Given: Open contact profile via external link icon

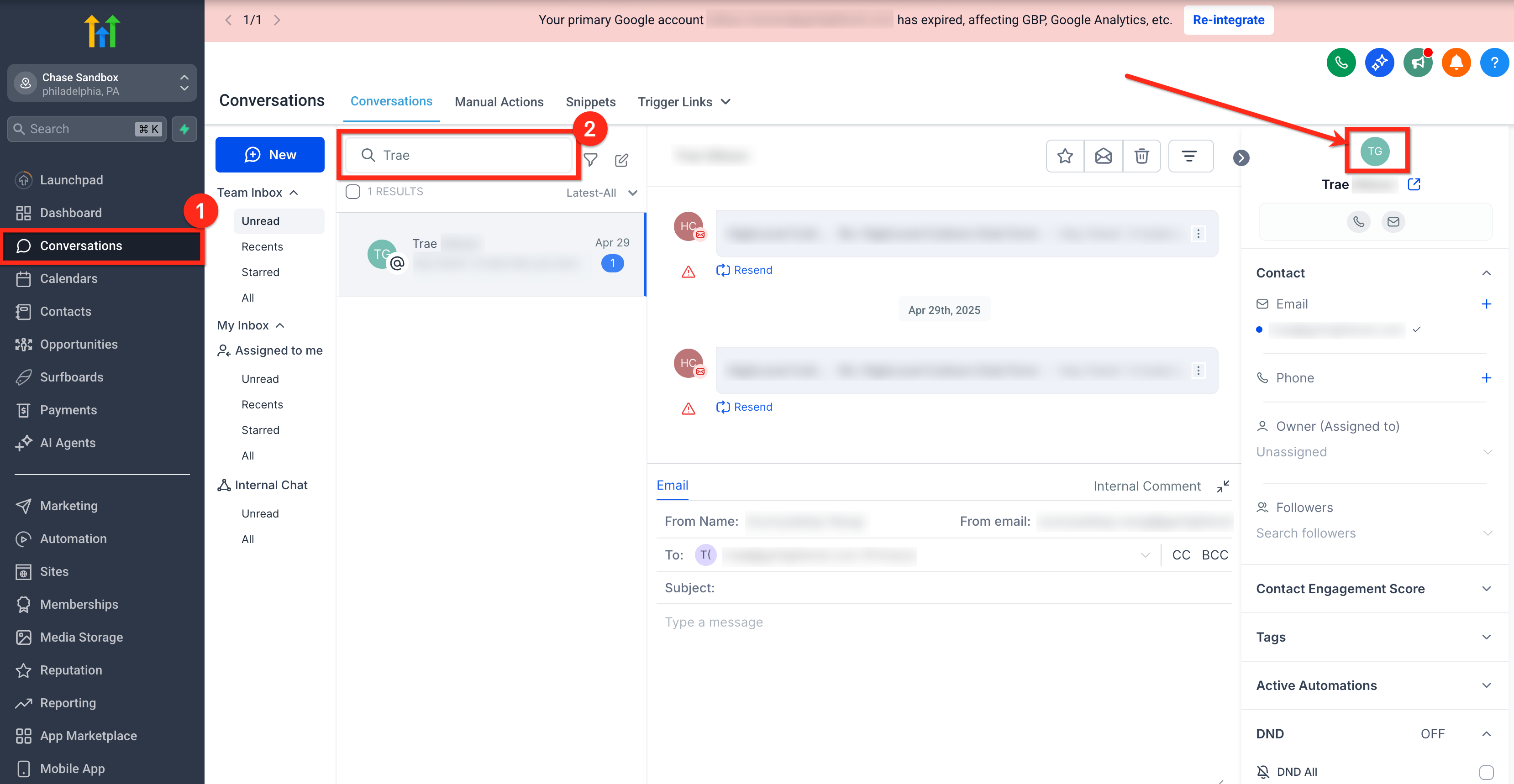Looking at the screenshot, I should point(1414,184).
